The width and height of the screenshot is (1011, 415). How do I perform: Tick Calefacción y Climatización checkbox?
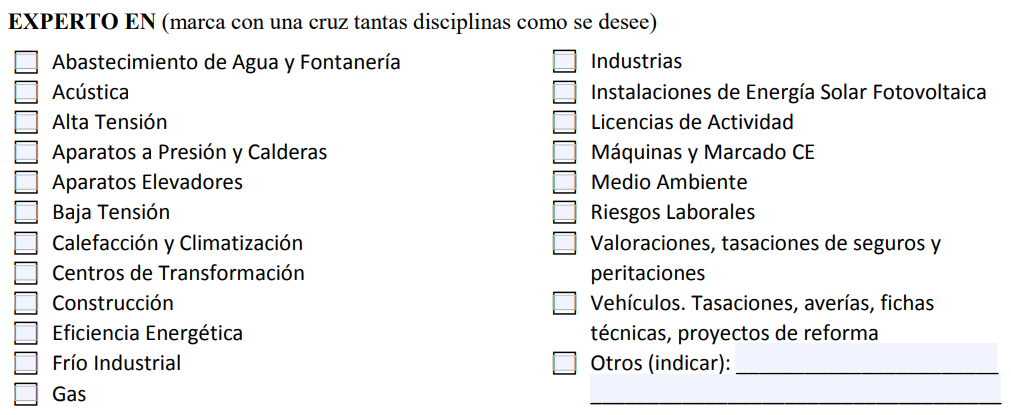click(x=26, y=243)
